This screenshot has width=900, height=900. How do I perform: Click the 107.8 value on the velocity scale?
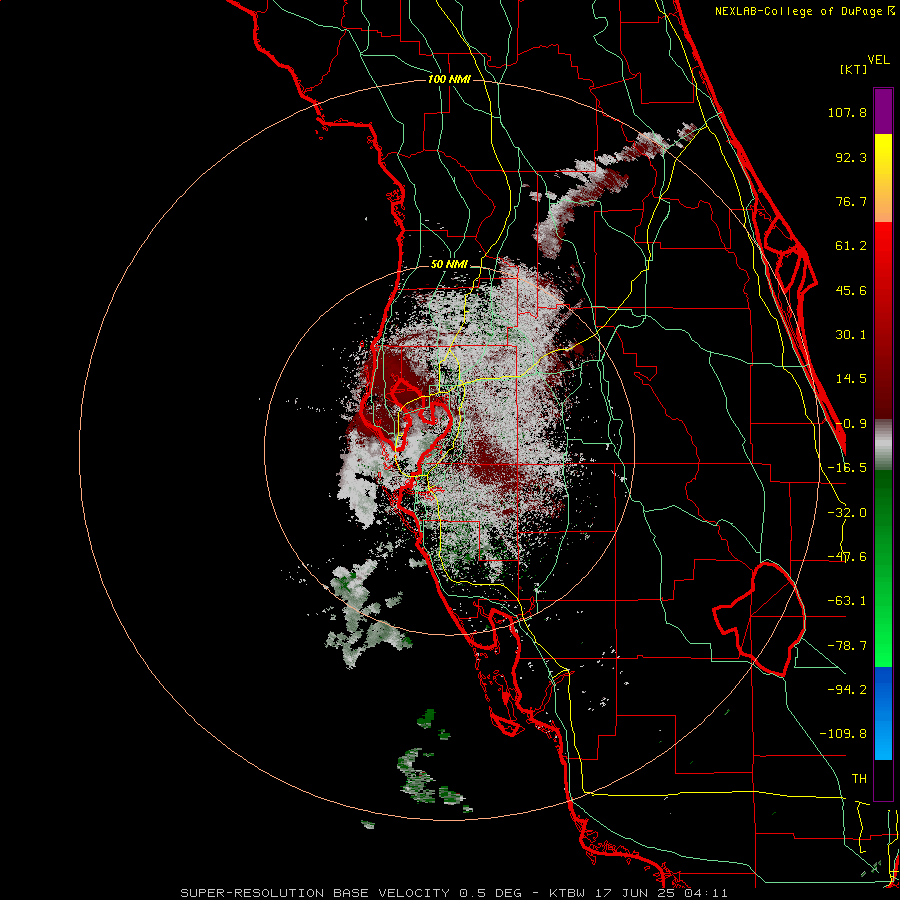pos(847,112)
